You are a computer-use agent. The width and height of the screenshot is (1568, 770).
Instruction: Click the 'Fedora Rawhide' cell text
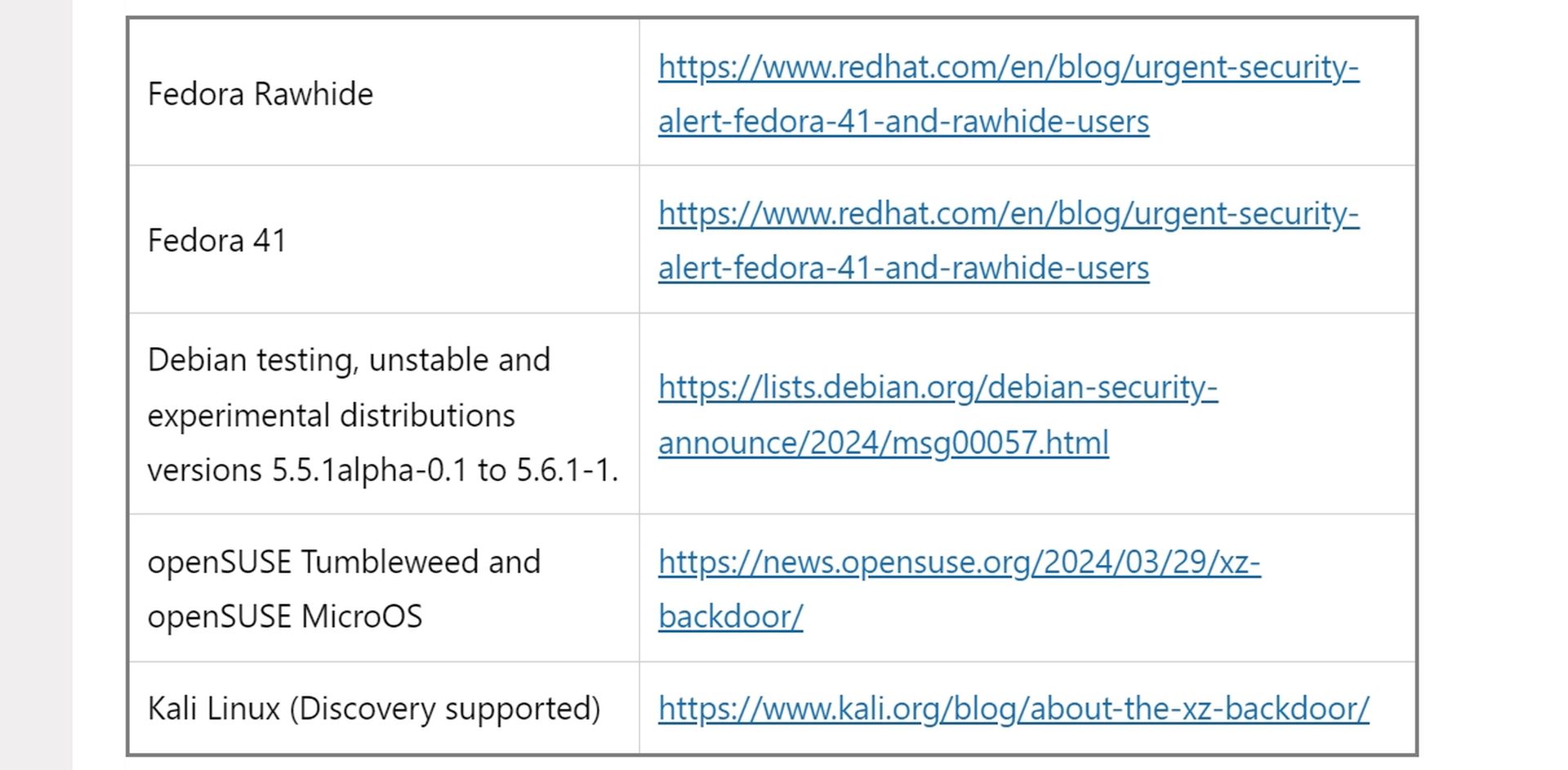click(x=260, y=94)
